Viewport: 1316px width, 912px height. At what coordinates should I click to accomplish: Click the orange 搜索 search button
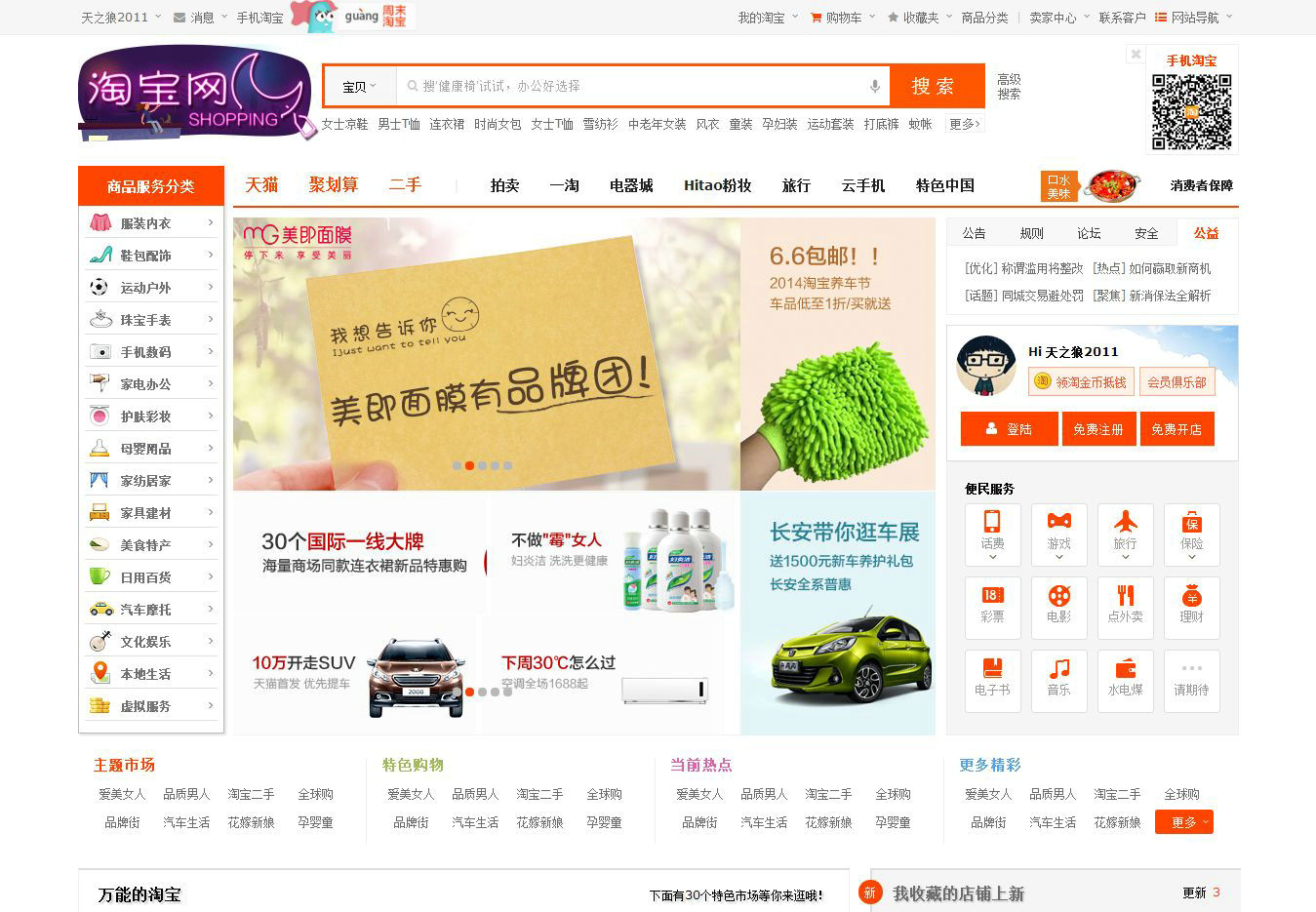point(936,87)
